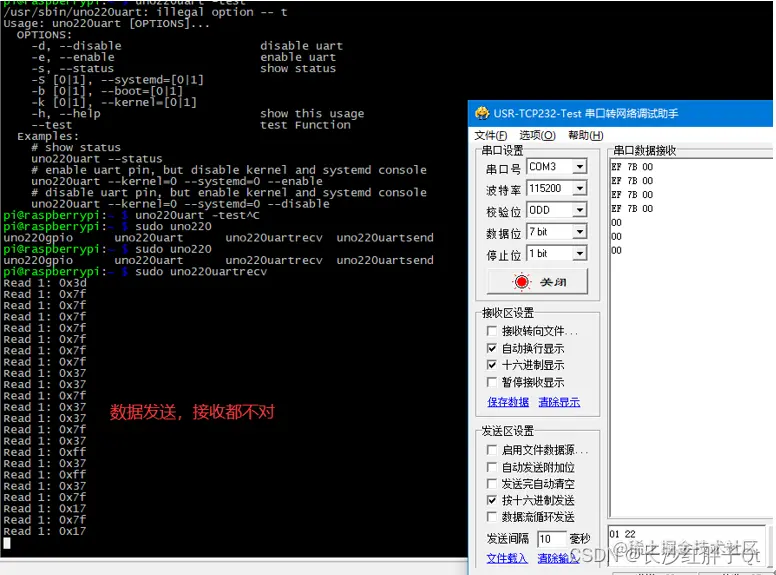Expand the 波特率 115200 dropdown
Image resolution: width=776 pixels, height=575 pixels.
point(580,188)
